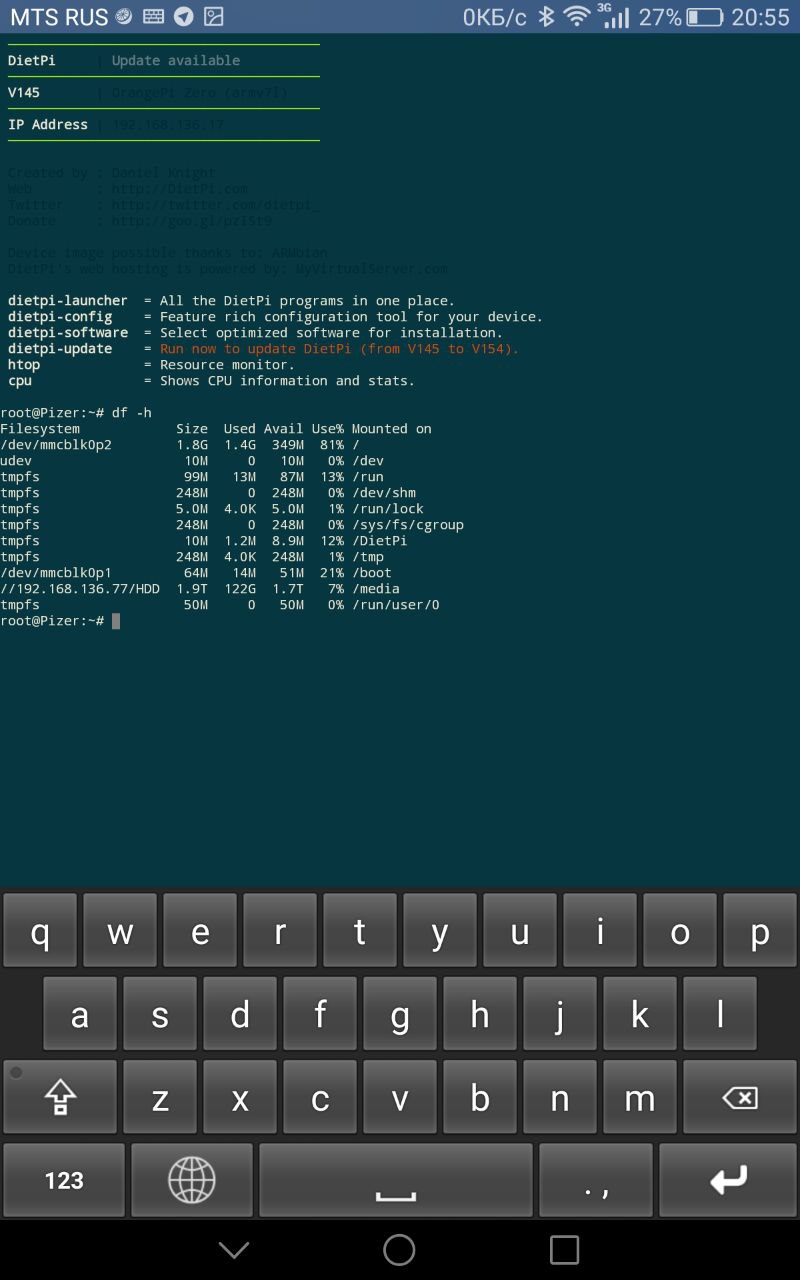Tap the Shift arrow key

tap(60, 1097)
